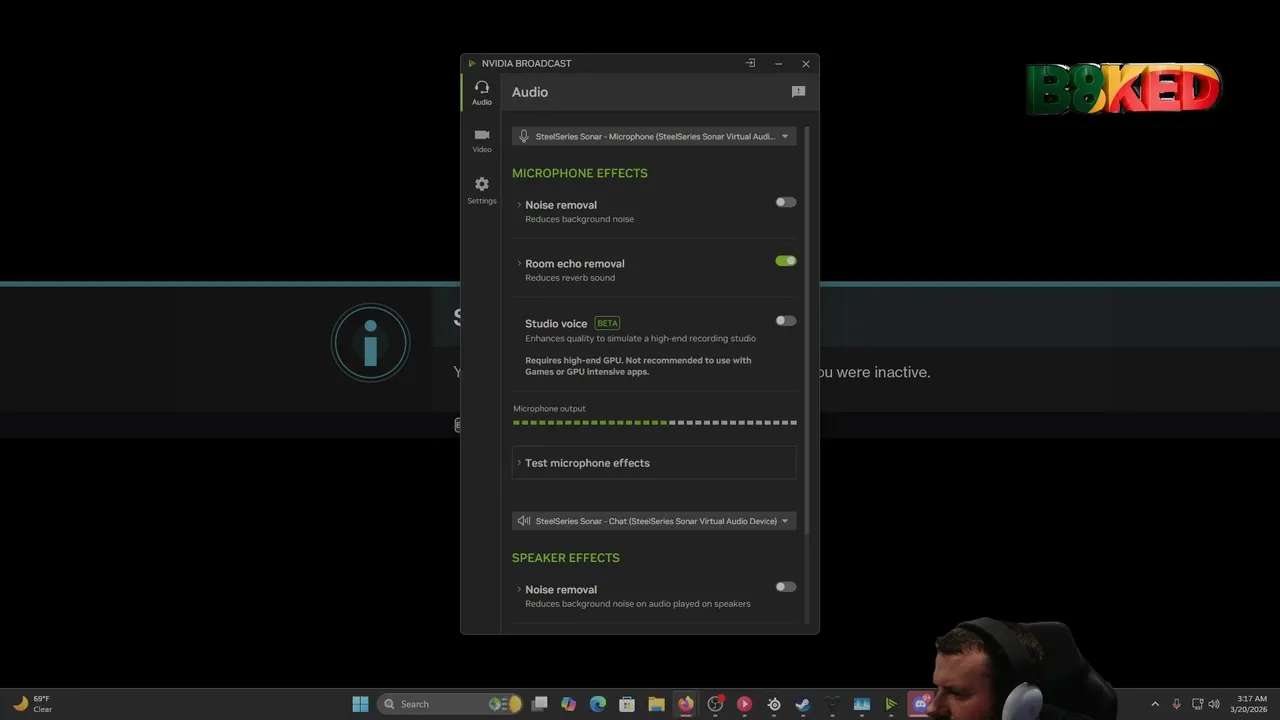This screenshot has height=720, width=1280.
Task: Close the NVIDIA Broadcast window
Action: click(x=806, y=64)
